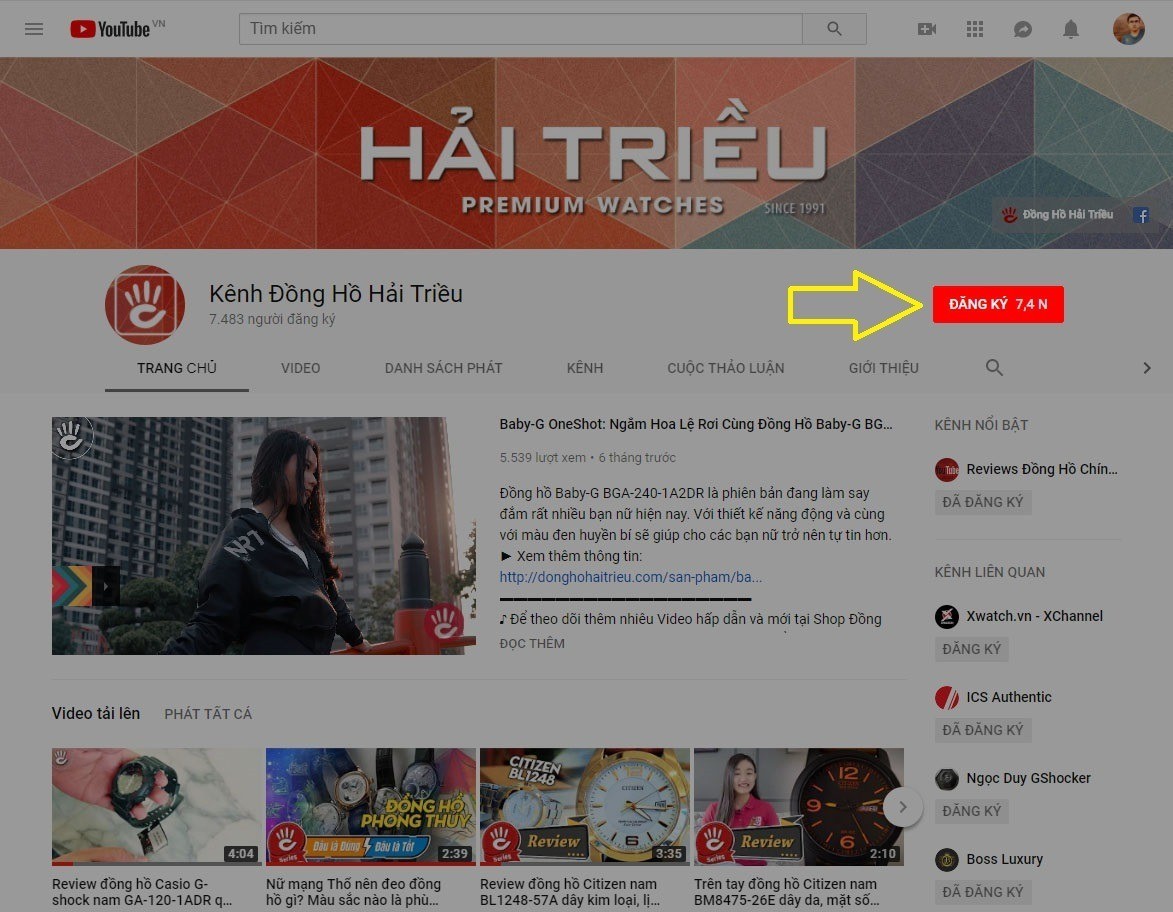Screen dimensions: 1173x912
Task: Click Reviews Đồng Hồ channel icon
Action: (x=946, y=470)
